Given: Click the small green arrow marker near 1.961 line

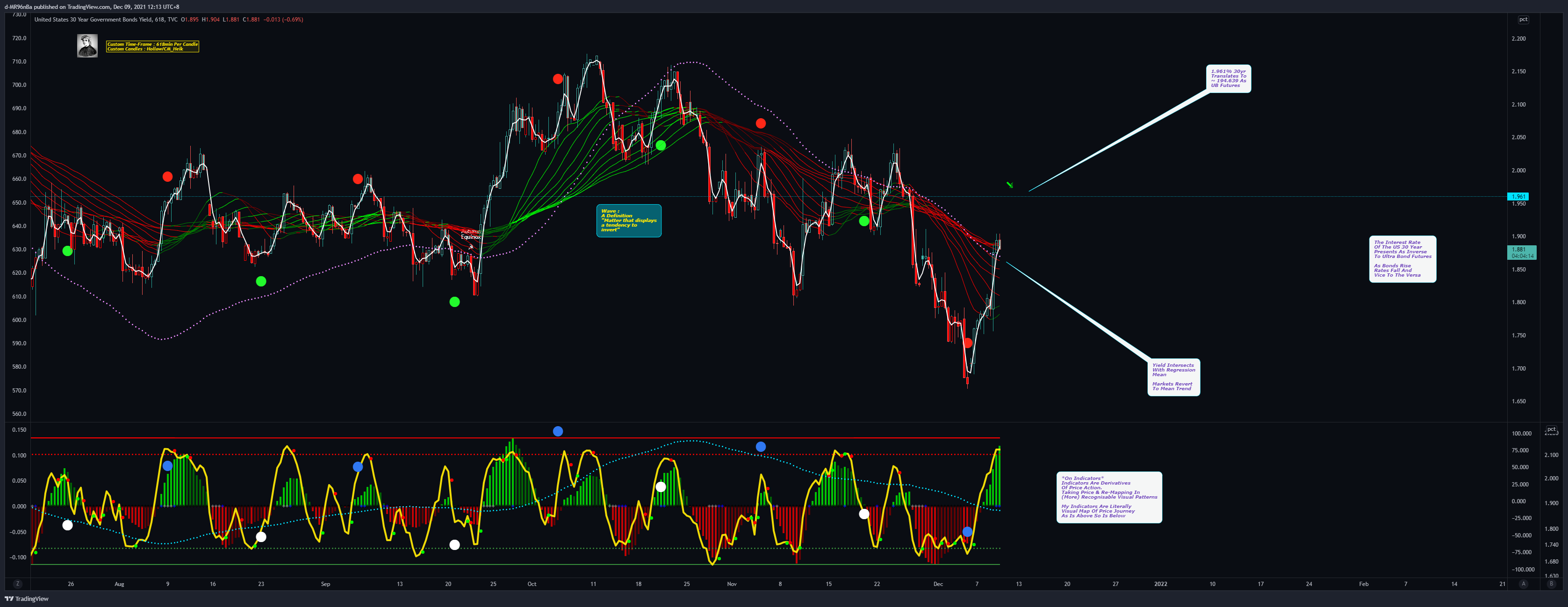Looking at the screenshot, I should point(1009,185).
